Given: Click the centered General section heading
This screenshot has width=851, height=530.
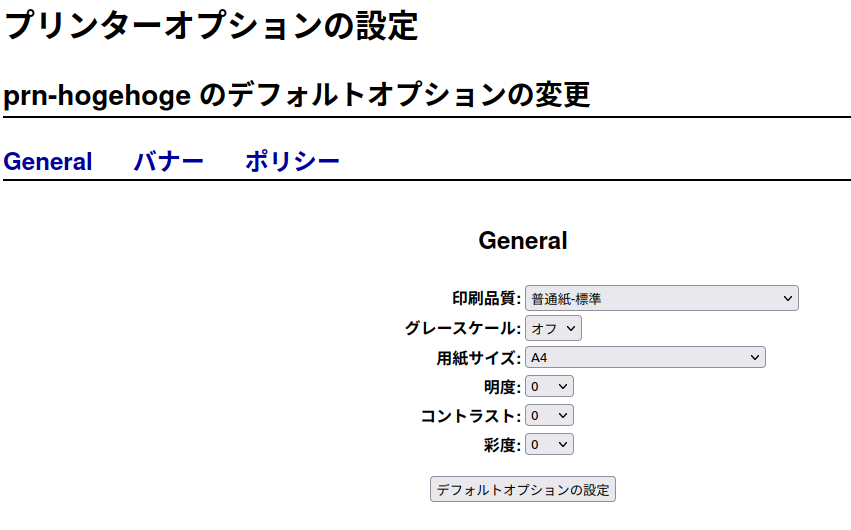Looking at the screenshot, I should 523,240.
